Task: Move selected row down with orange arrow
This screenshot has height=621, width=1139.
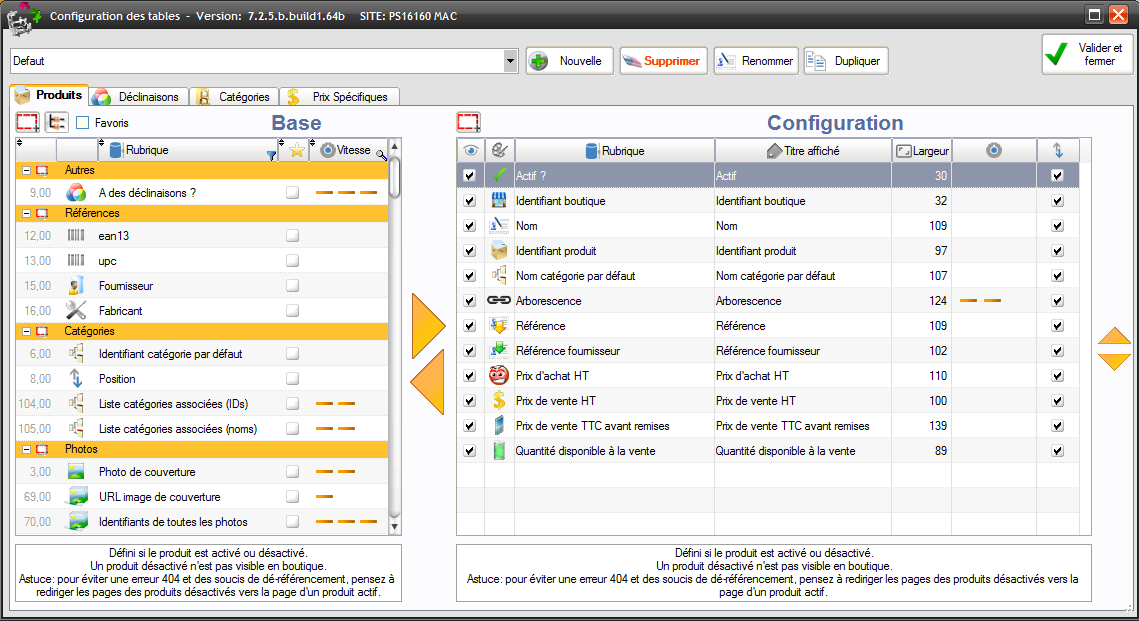Action: (x=1114, y=361)
